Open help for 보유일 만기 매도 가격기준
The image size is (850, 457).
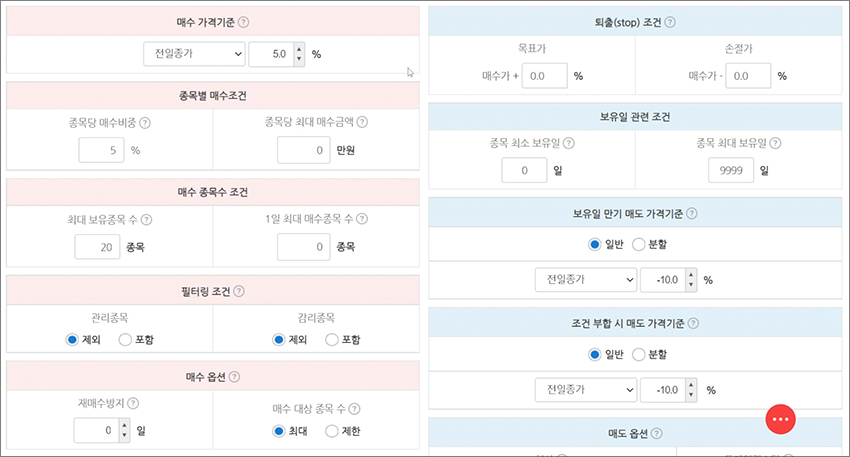pos(692,214)
